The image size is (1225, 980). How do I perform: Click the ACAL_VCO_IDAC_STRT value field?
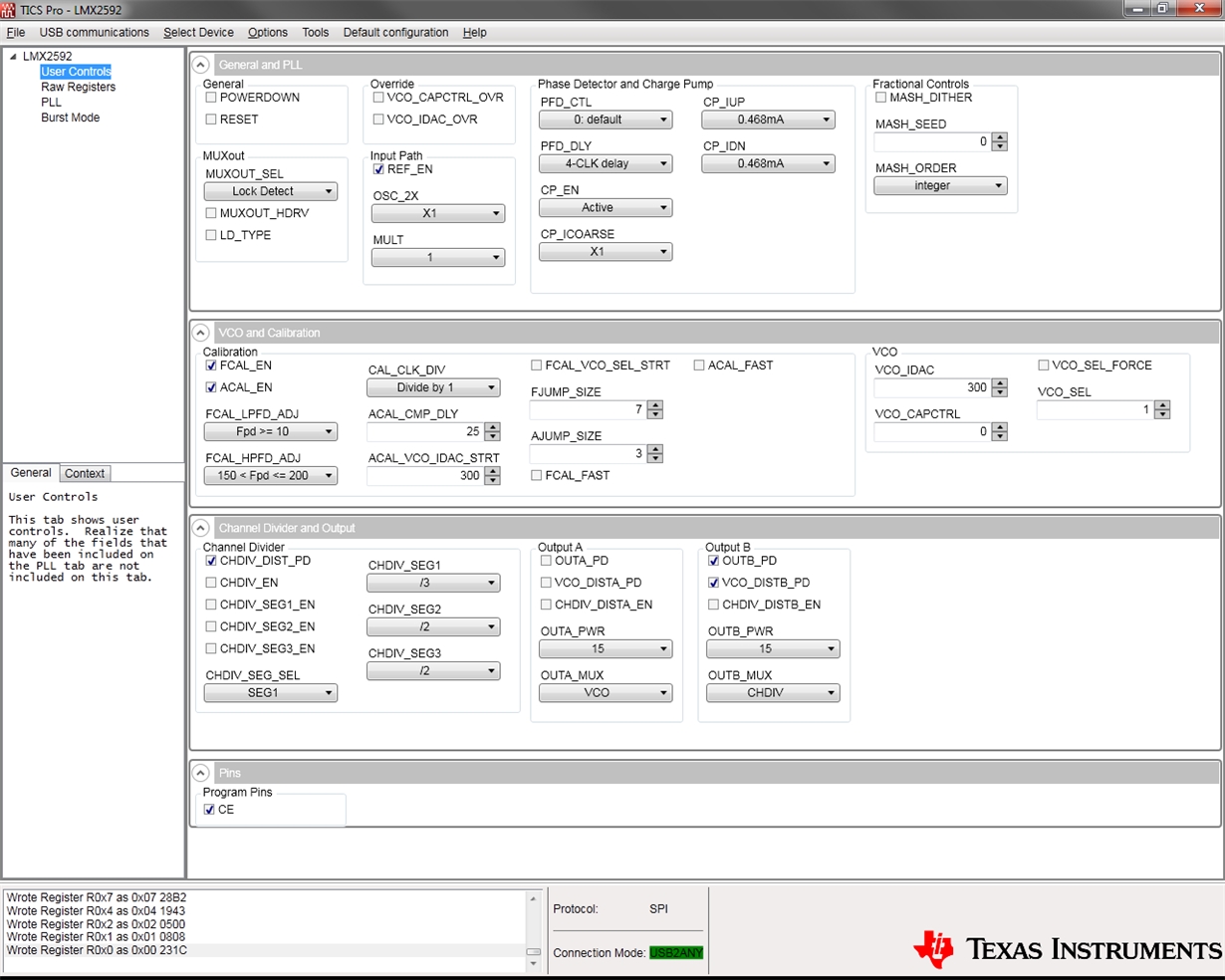click(x=424, y=476)
